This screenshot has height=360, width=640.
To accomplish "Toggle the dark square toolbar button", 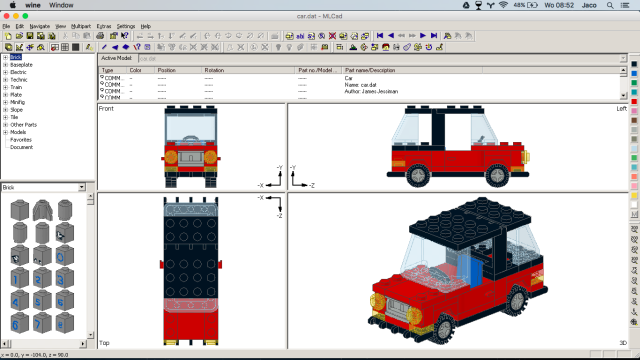I will pos(76,47).
